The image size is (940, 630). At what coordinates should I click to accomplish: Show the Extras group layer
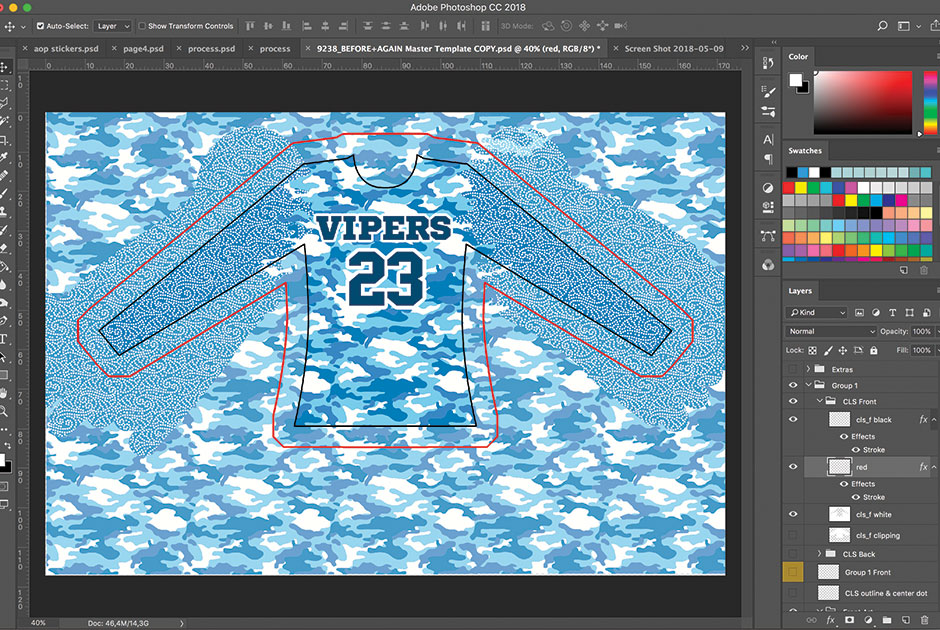point(793,369)
